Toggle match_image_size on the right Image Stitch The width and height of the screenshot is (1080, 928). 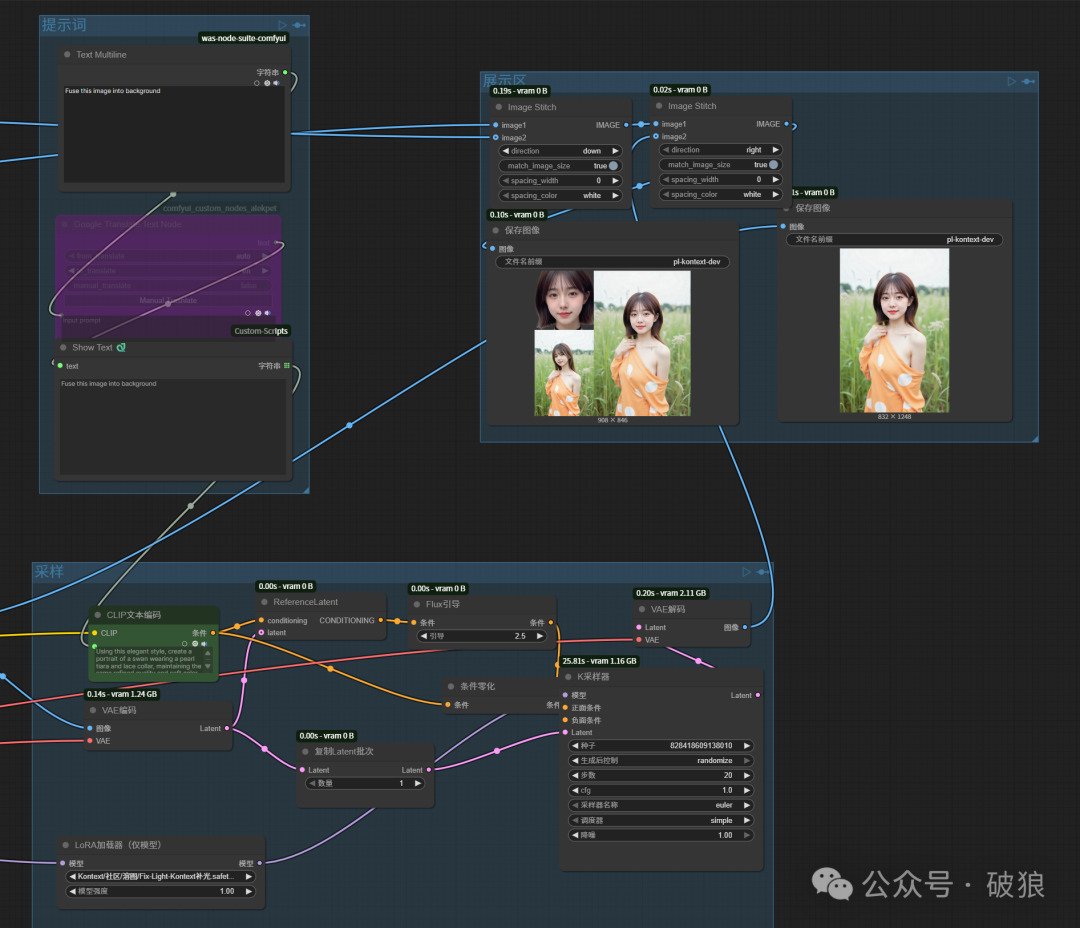pyautogui.click(x=773, y=165)
